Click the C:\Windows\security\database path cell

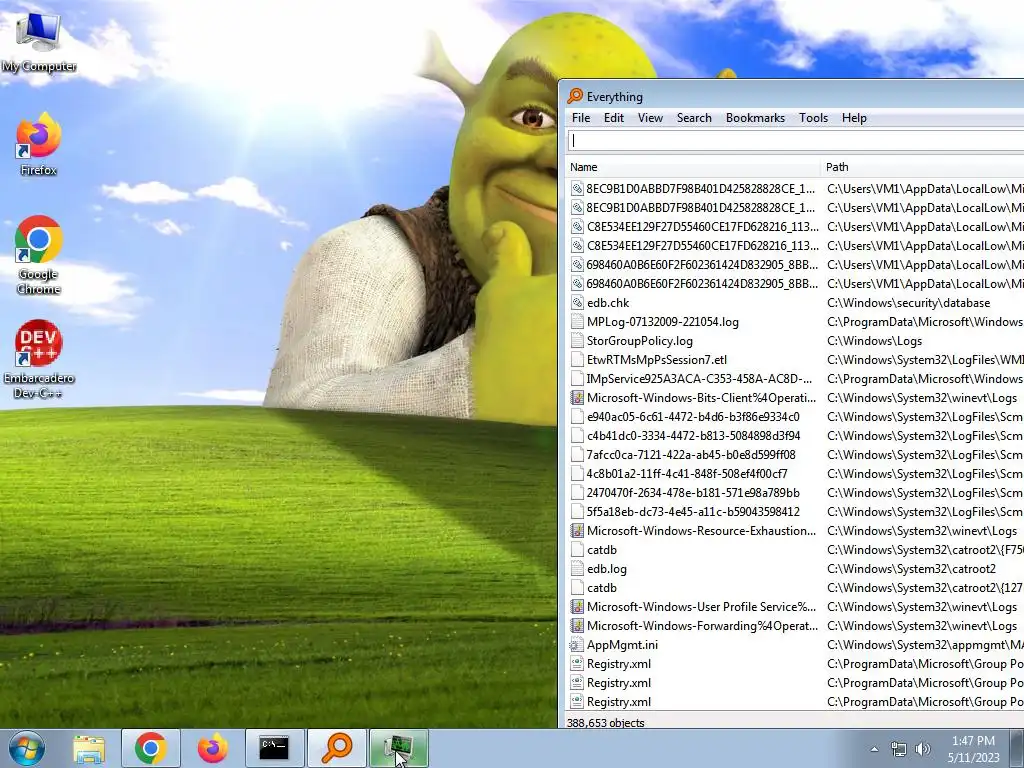click(x=908, y=302)
